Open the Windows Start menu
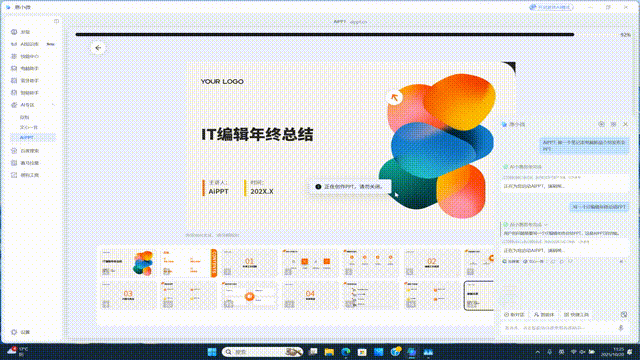640x360 pixels. (212, 351)
